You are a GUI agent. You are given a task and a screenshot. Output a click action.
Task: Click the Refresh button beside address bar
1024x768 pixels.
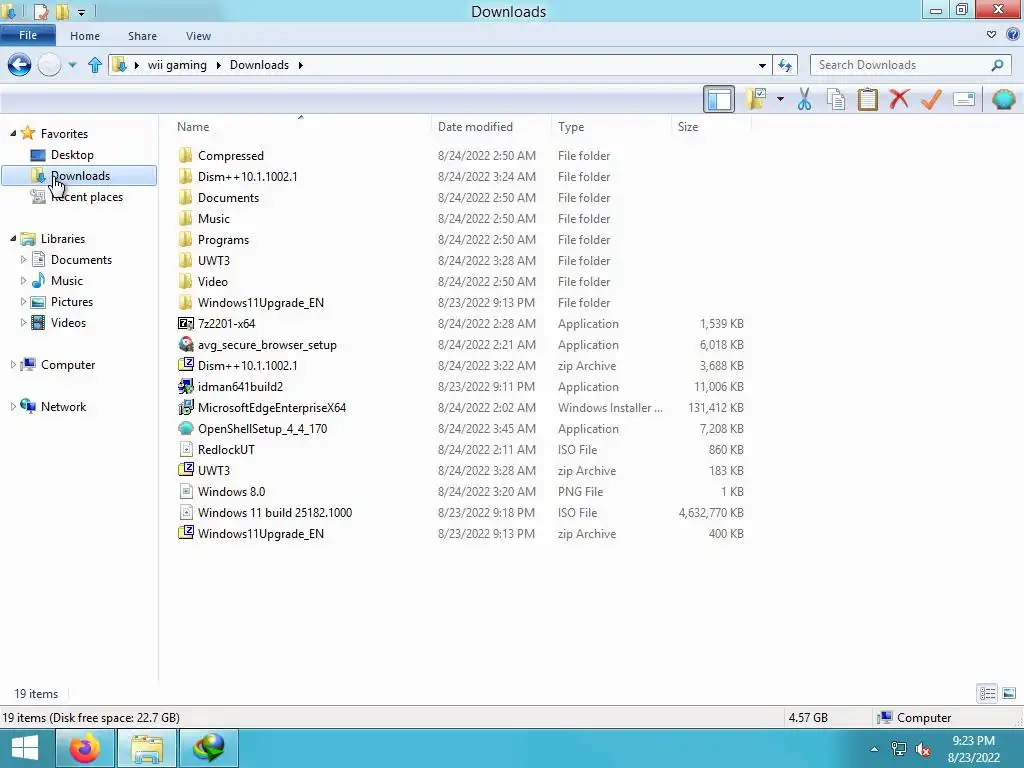point(785,65)
